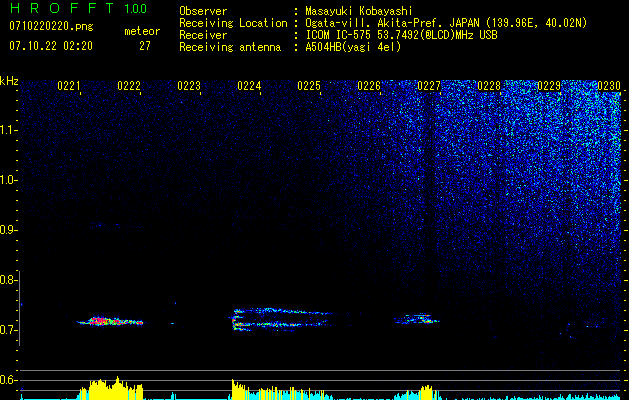
Task: Click the short meteor echo near 0227
Action: 417,319
